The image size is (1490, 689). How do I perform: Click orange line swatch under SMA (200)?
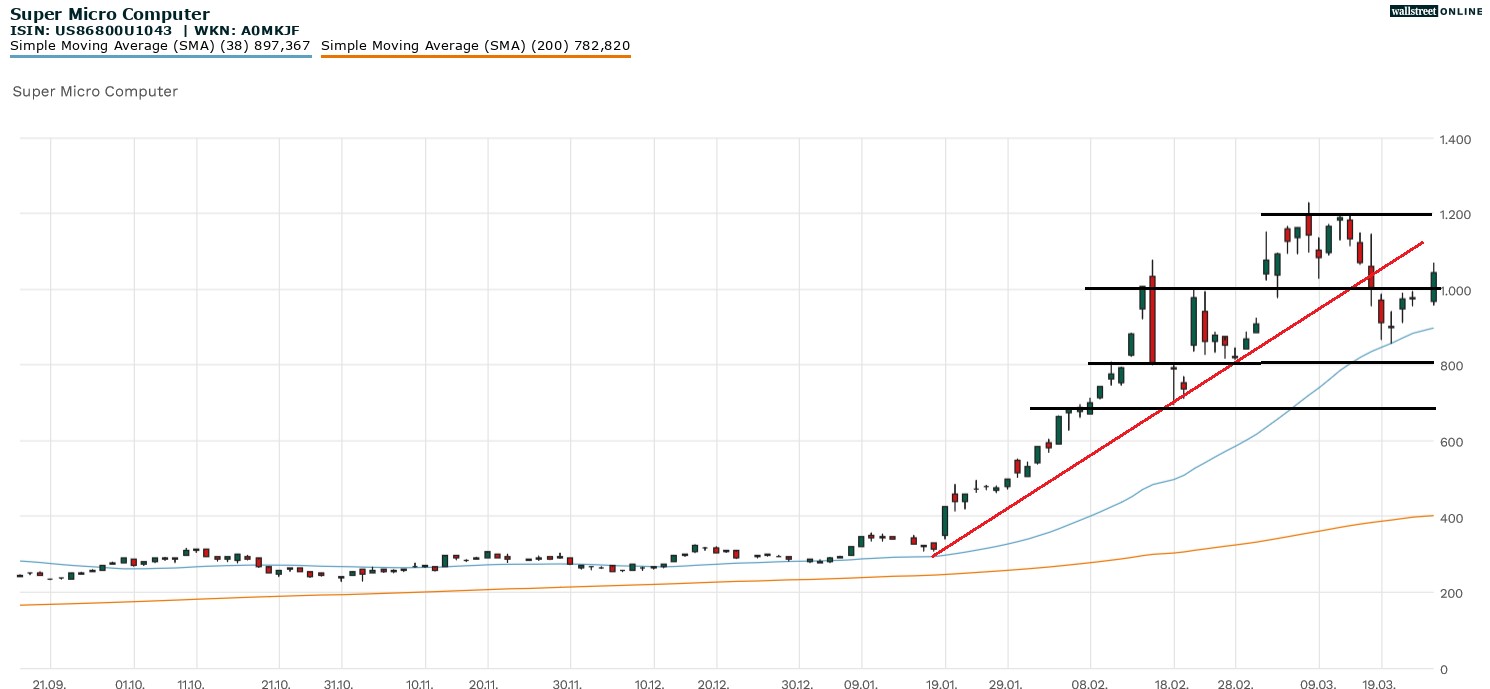coord(475,56)
